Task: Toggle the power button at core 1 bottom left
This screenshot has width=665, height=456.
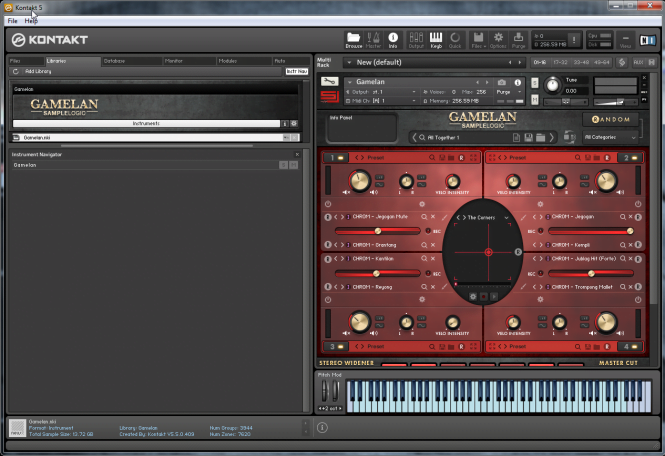Action: 328,204
